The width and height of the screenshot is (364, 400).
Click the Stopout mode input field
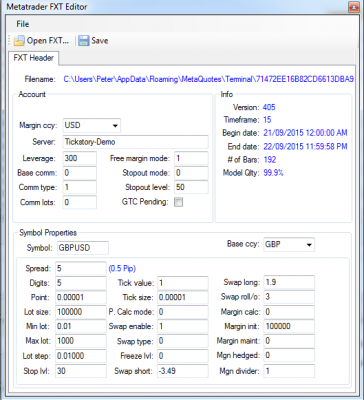[x=191, y=173]
